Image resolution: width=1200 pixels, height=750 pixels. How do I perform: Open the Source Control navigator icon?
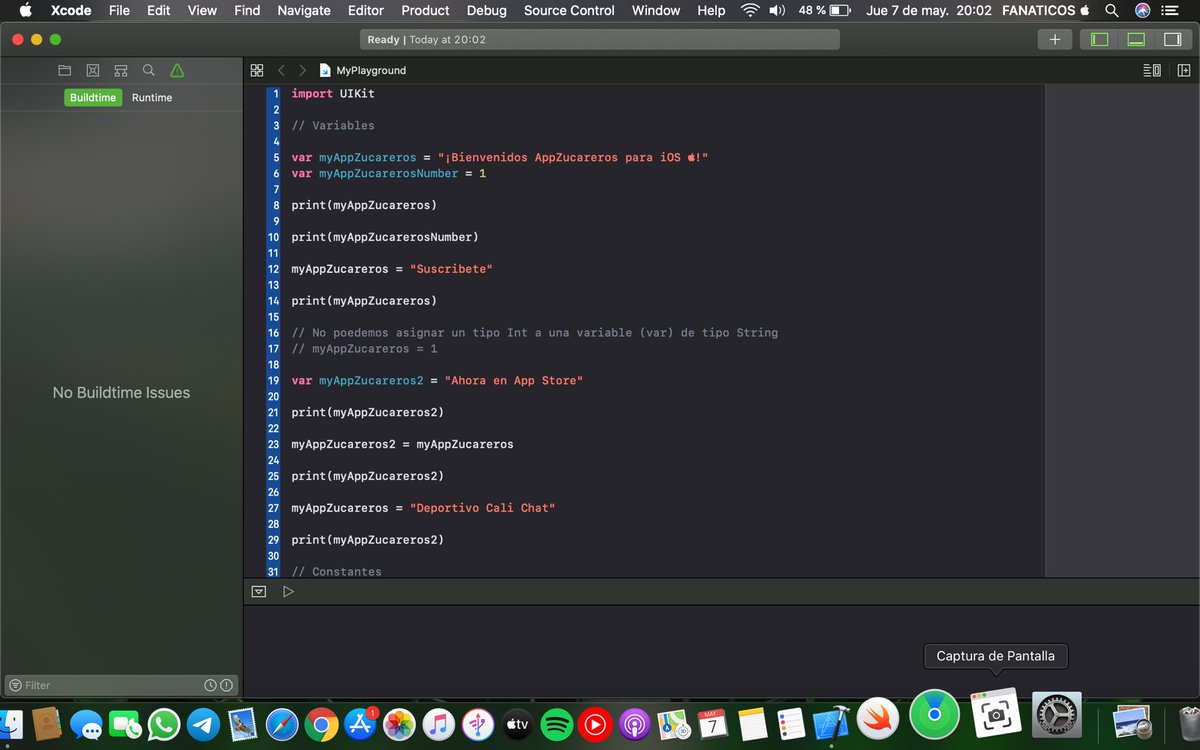pos(93,70)
